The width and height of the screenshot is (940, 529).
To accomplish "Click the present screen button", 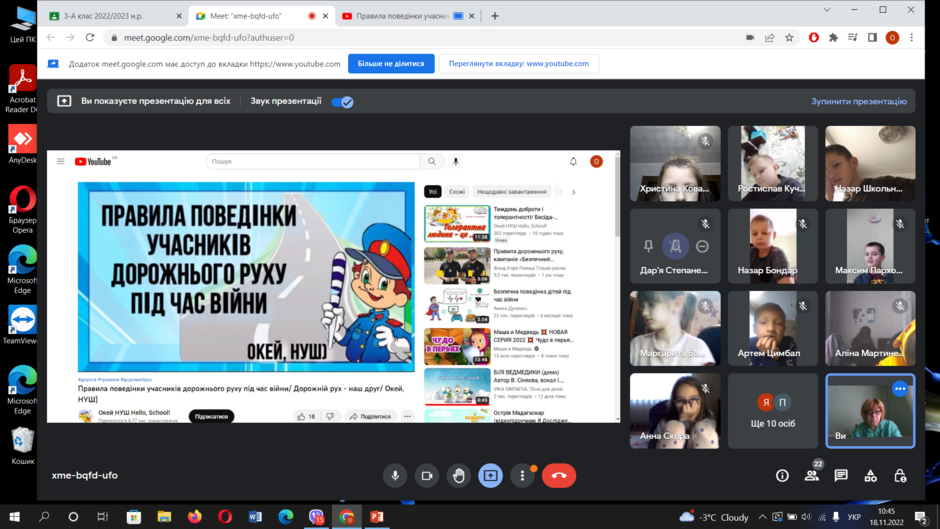I will [x=490, y=476].
